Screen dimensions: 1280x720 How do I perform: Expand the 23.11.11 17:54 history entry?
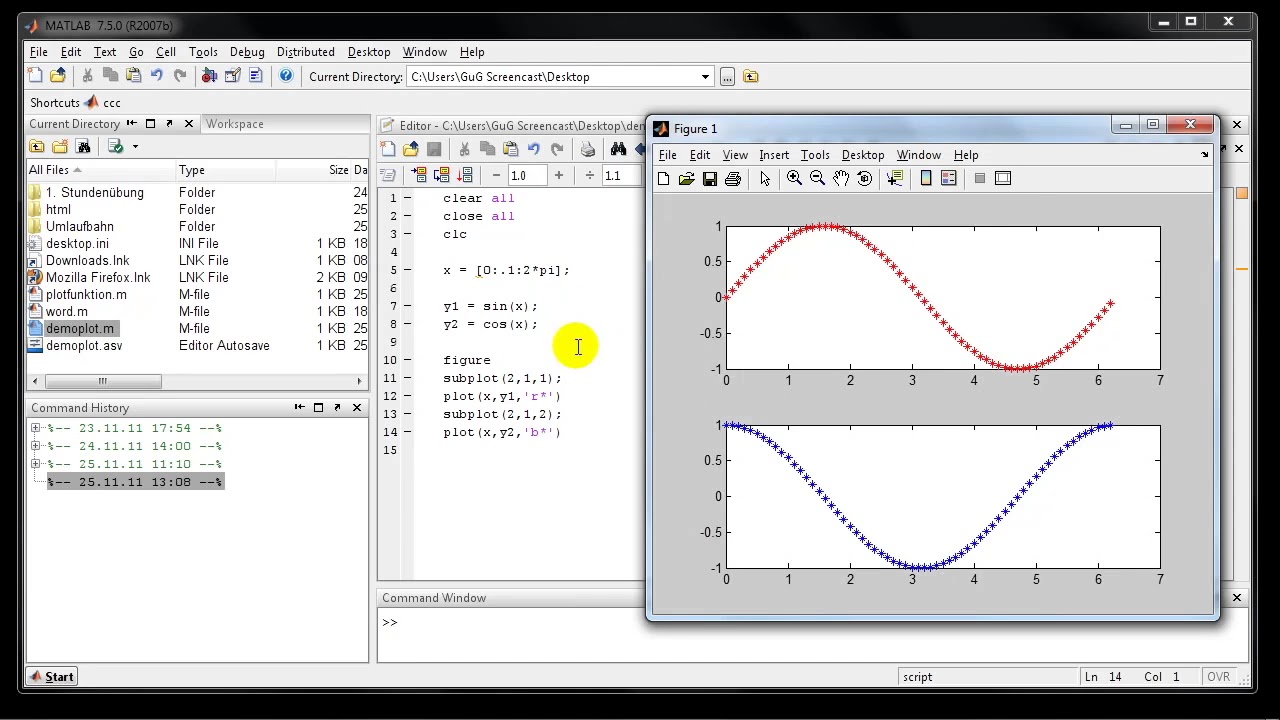[36, 428]
